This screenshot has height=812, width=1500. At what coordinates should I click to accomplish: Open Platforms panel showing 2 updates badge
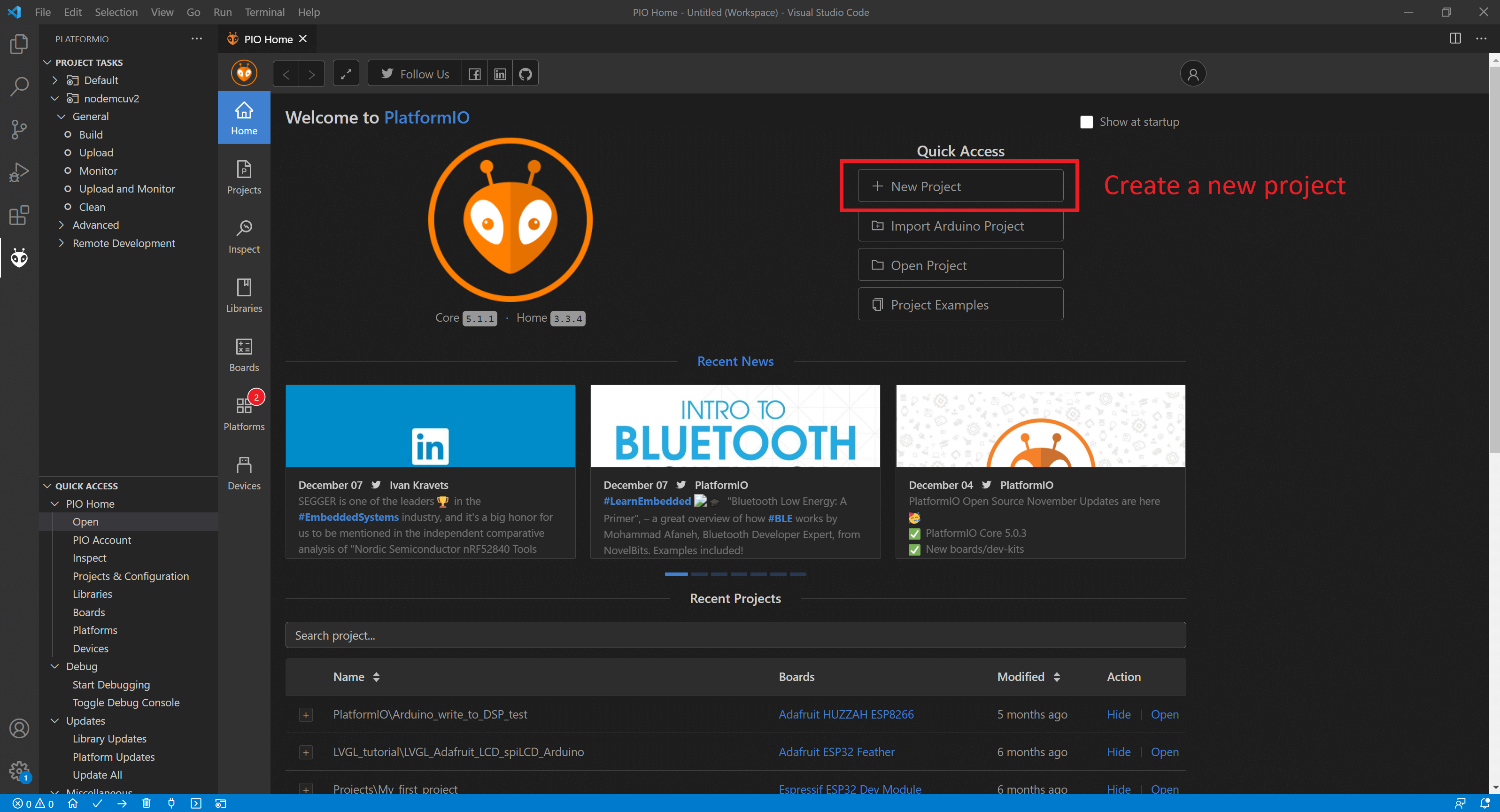pyautogui.click(x=243, y=413)
